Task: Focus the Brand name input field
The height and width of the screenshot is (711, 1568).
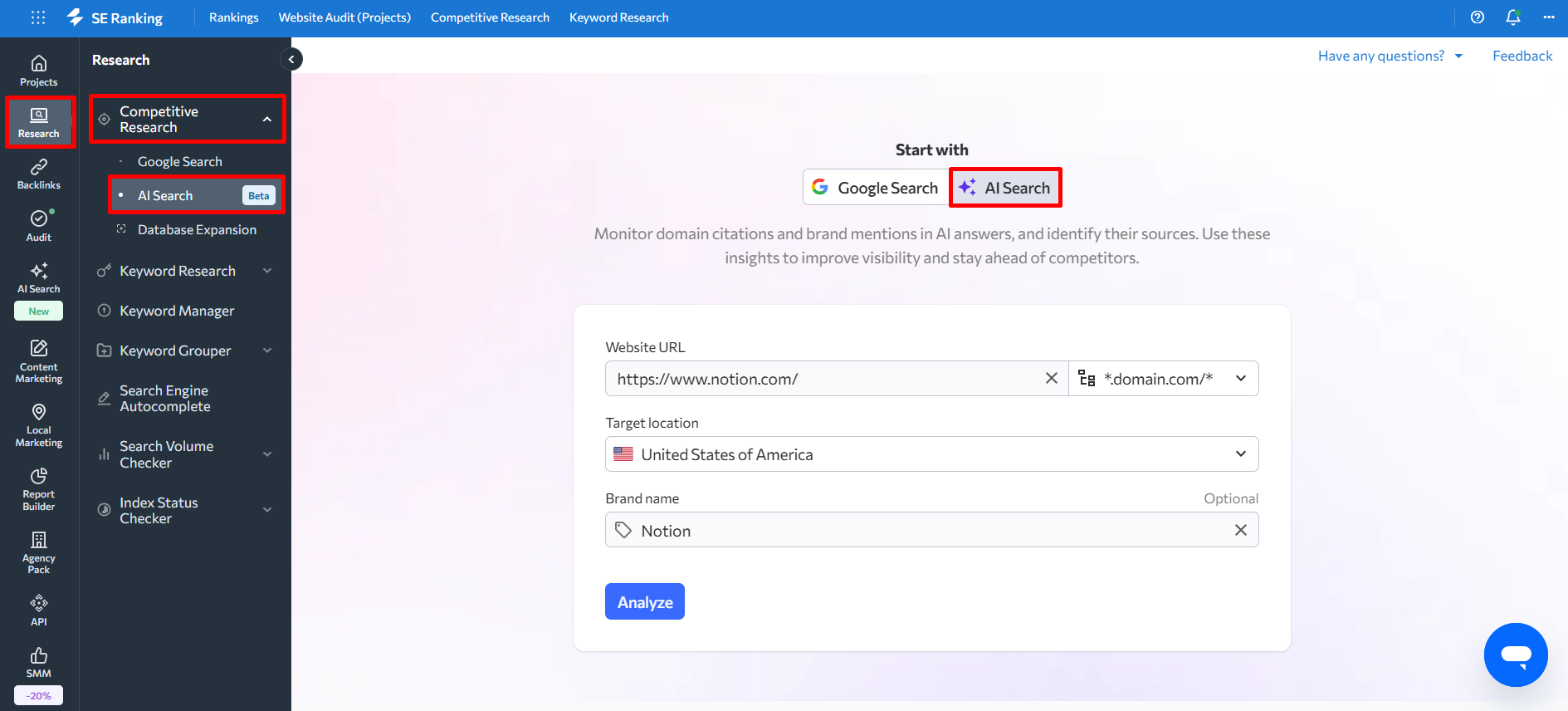Action: pyautogui.click(x=931, y=530)
